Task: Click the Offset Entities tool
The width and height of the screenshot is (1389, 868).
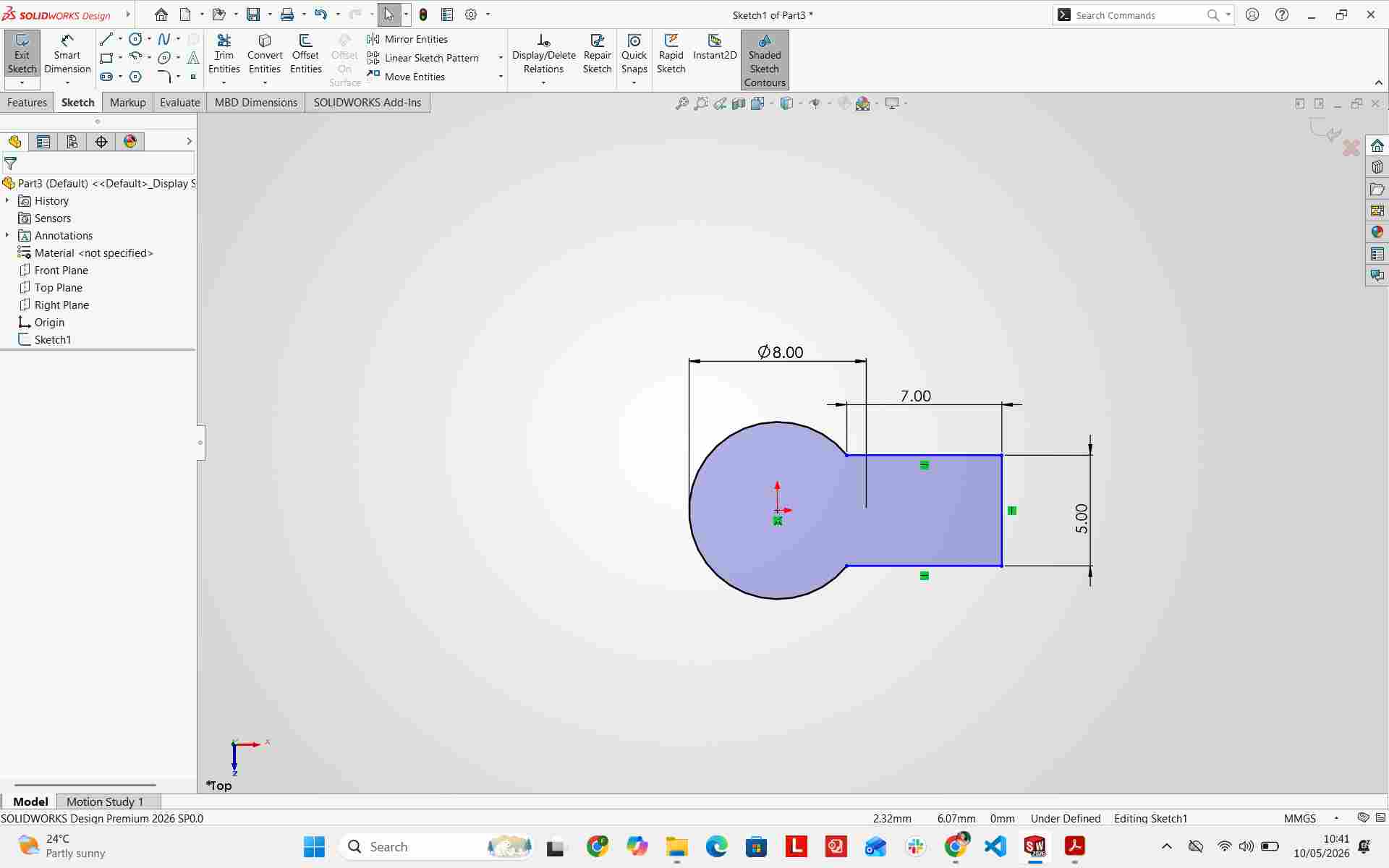Action: click(x=305, y=54)
